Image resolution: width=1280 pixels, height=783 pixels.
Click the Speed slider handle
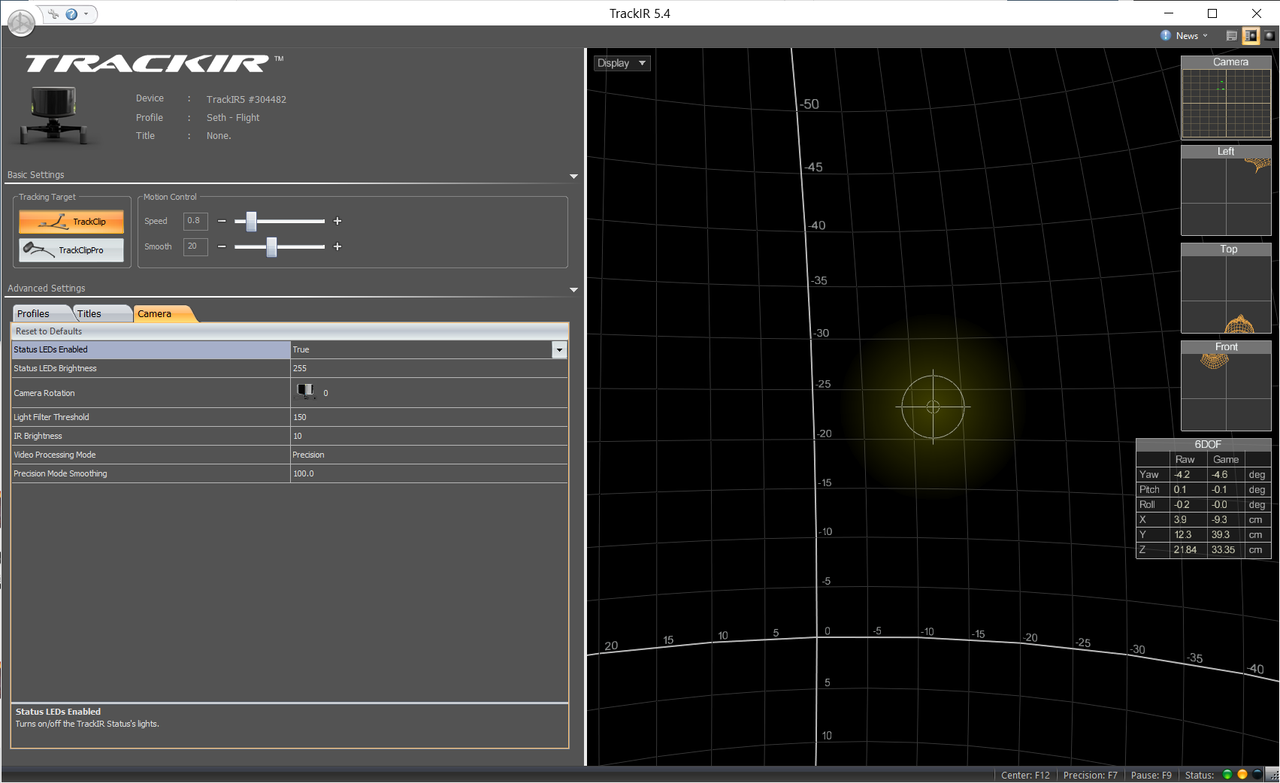pos(252,221)
